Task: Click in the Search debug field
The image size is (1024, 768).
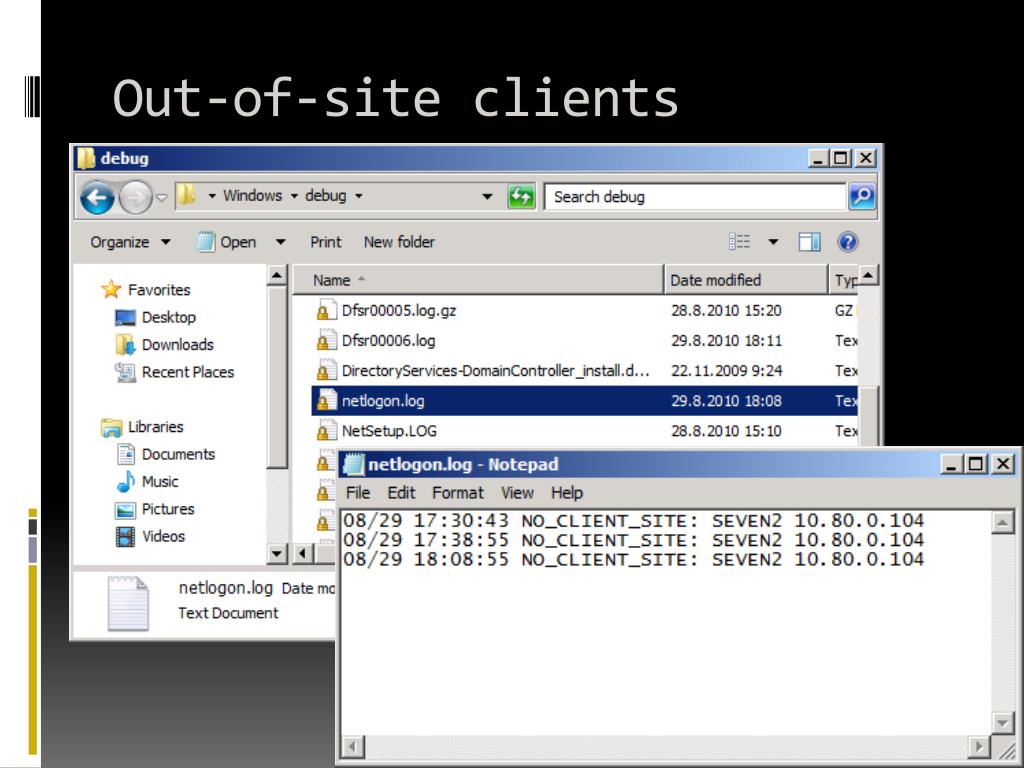Action: [x=695, y=197]
